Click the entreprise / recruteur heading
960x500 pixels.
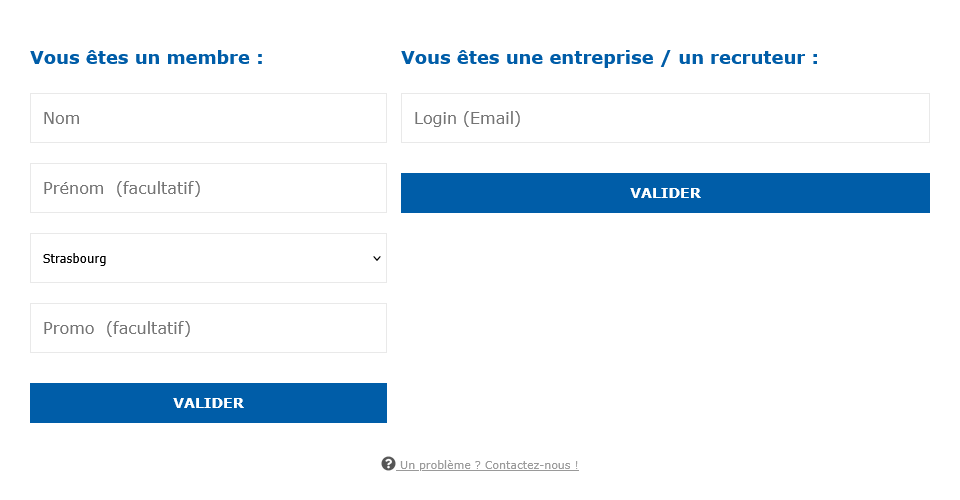(609, 58)
